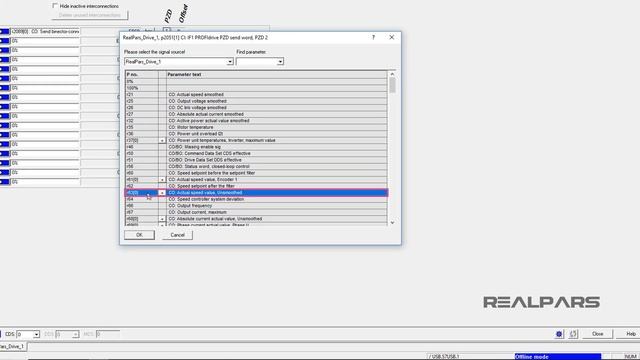Viewport: 640px width, 360px height.
Task: Select the 0% row in parameter list
Action: [256, 82]
